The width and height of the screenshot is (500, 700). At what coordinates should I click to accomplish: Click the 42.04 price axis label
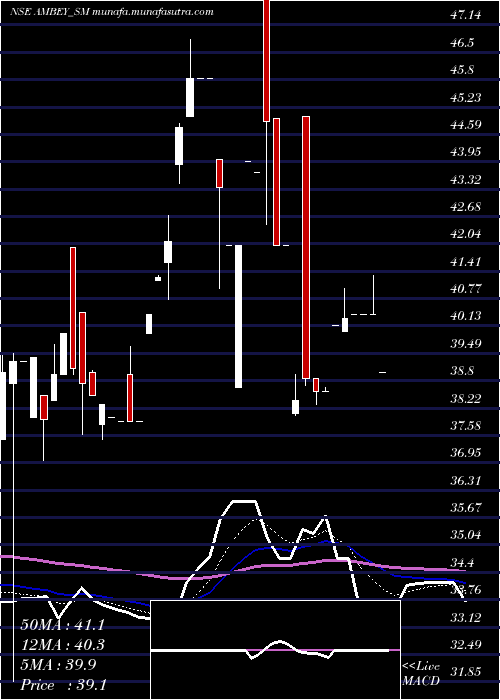point(465,234)
